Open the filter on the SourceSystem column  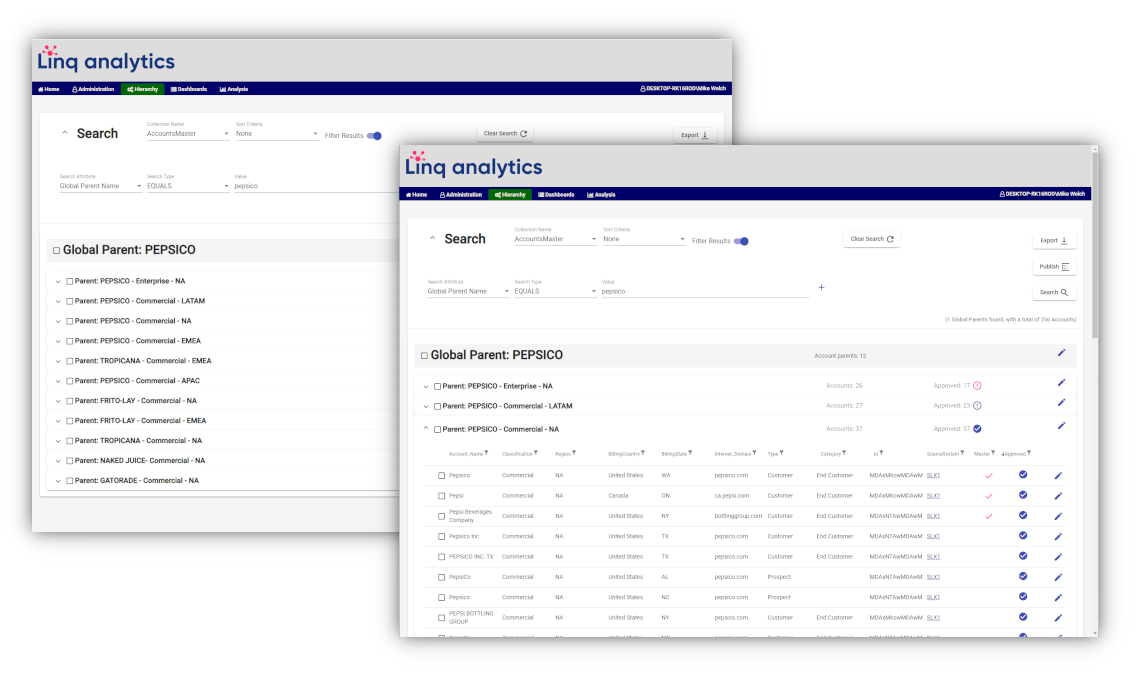click(x=963, y=453)
